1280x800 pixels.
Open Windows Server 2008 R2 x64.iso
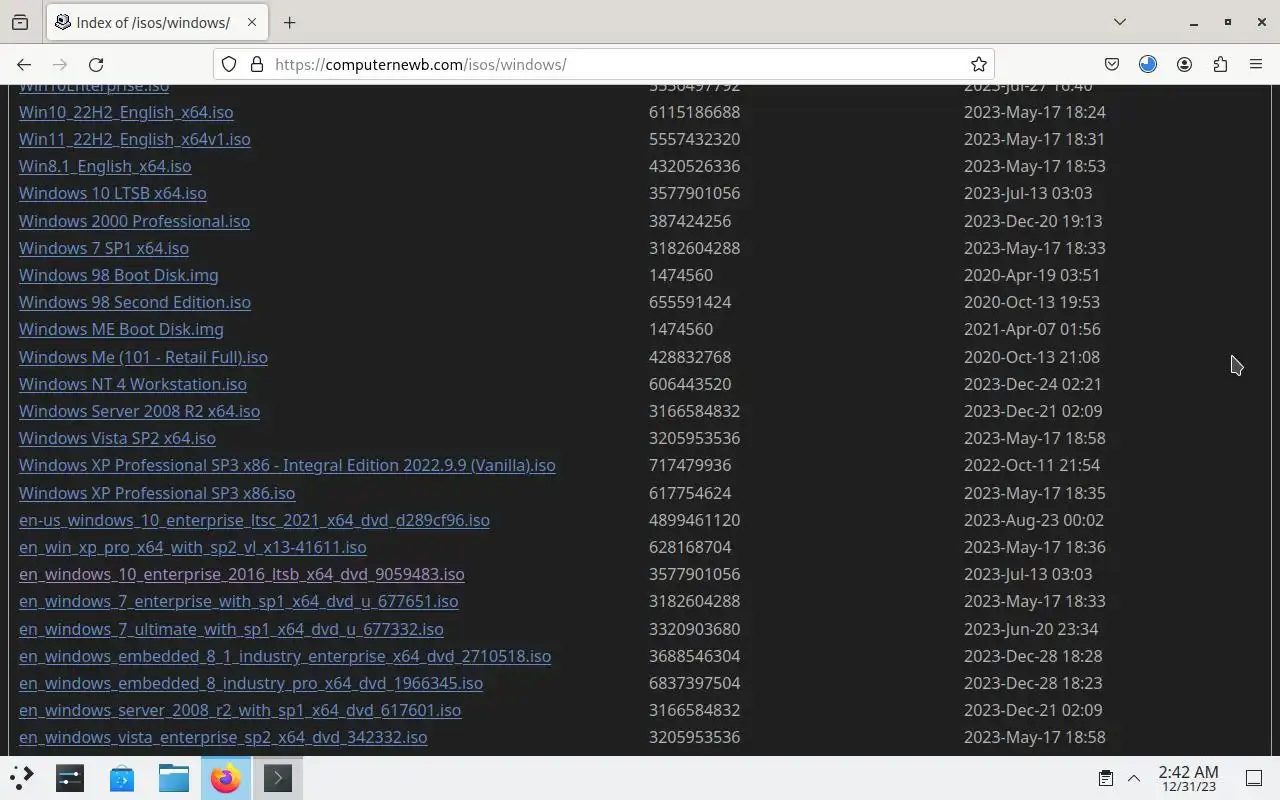pyautogui.click(x=139, y=411)
